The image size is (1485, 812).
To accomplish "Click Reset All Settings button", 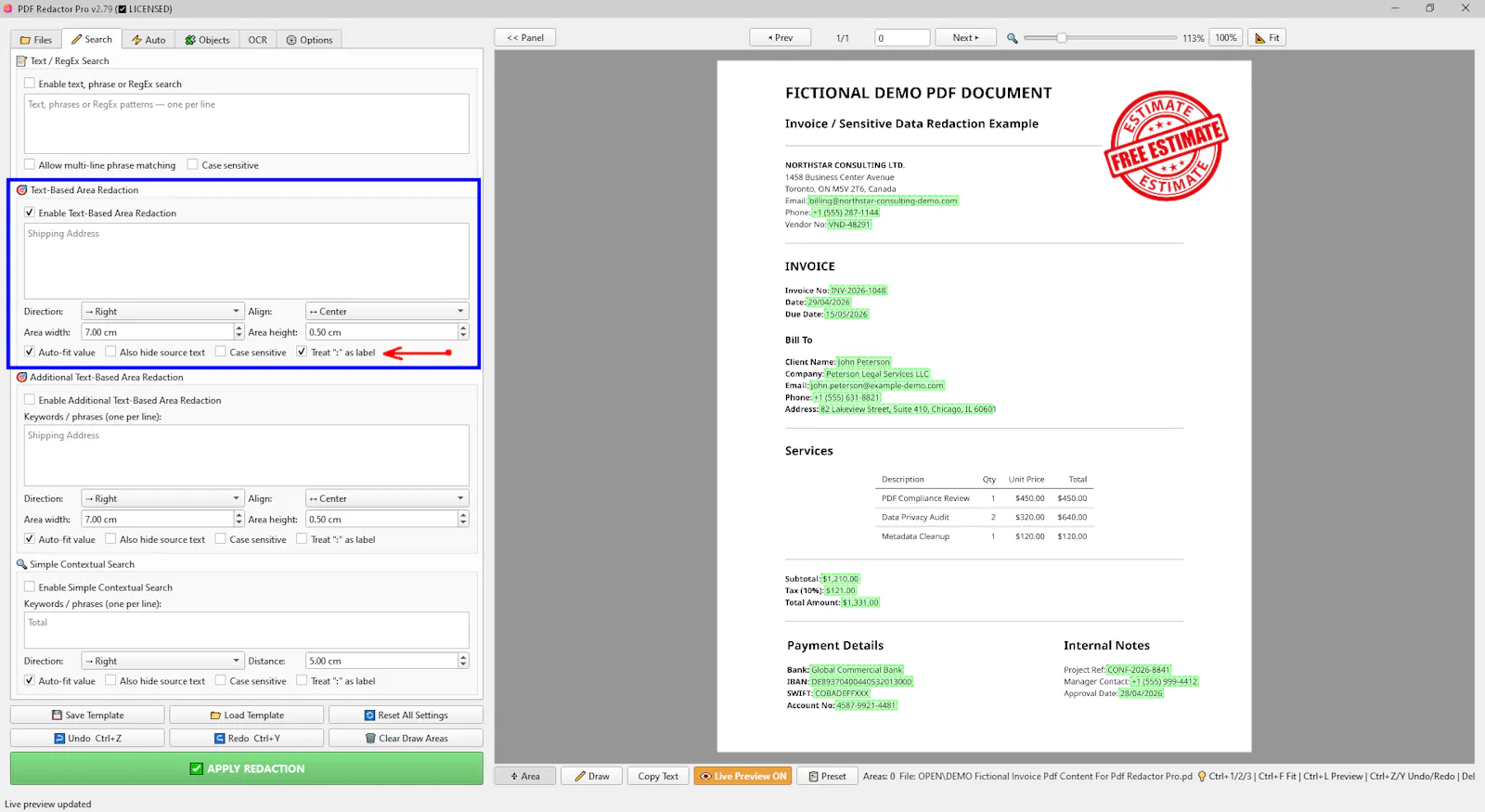I will [x=406, y=715].
